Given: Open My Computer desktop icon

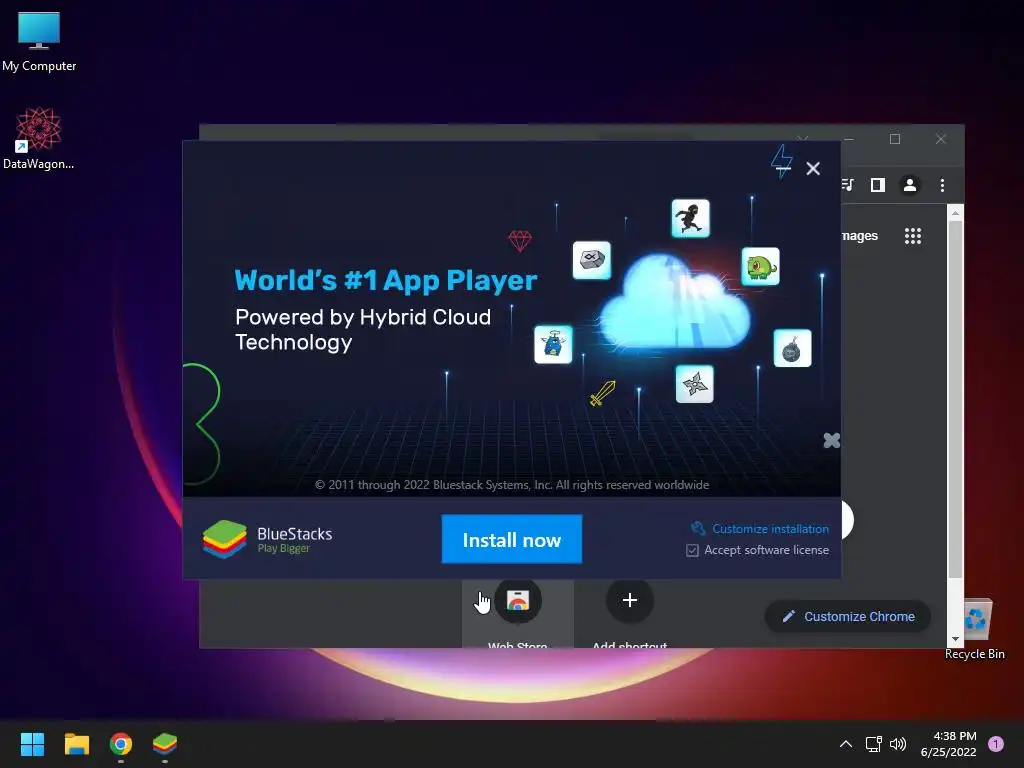Looking at the screenshot, I should pos(39,42).
